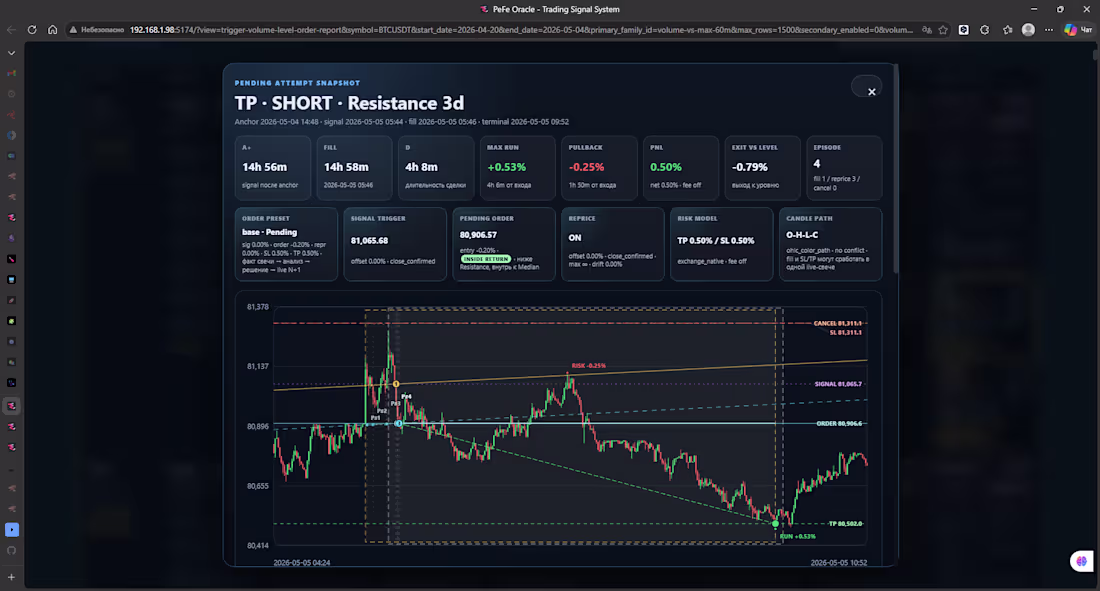Click the dialog's vertical scrollbar
This screenshot has height=591, width=1100.
[x=896, y=168]
